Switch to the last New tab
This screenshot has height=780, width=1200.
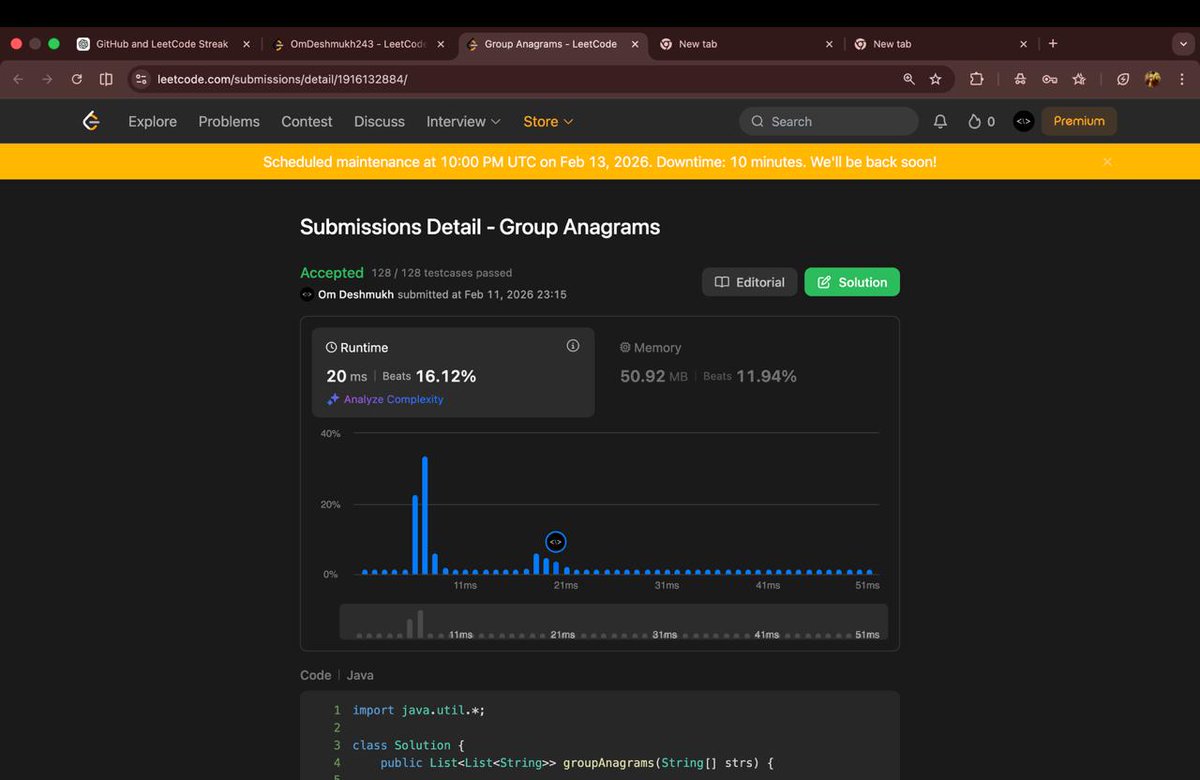tap(939, 44)
